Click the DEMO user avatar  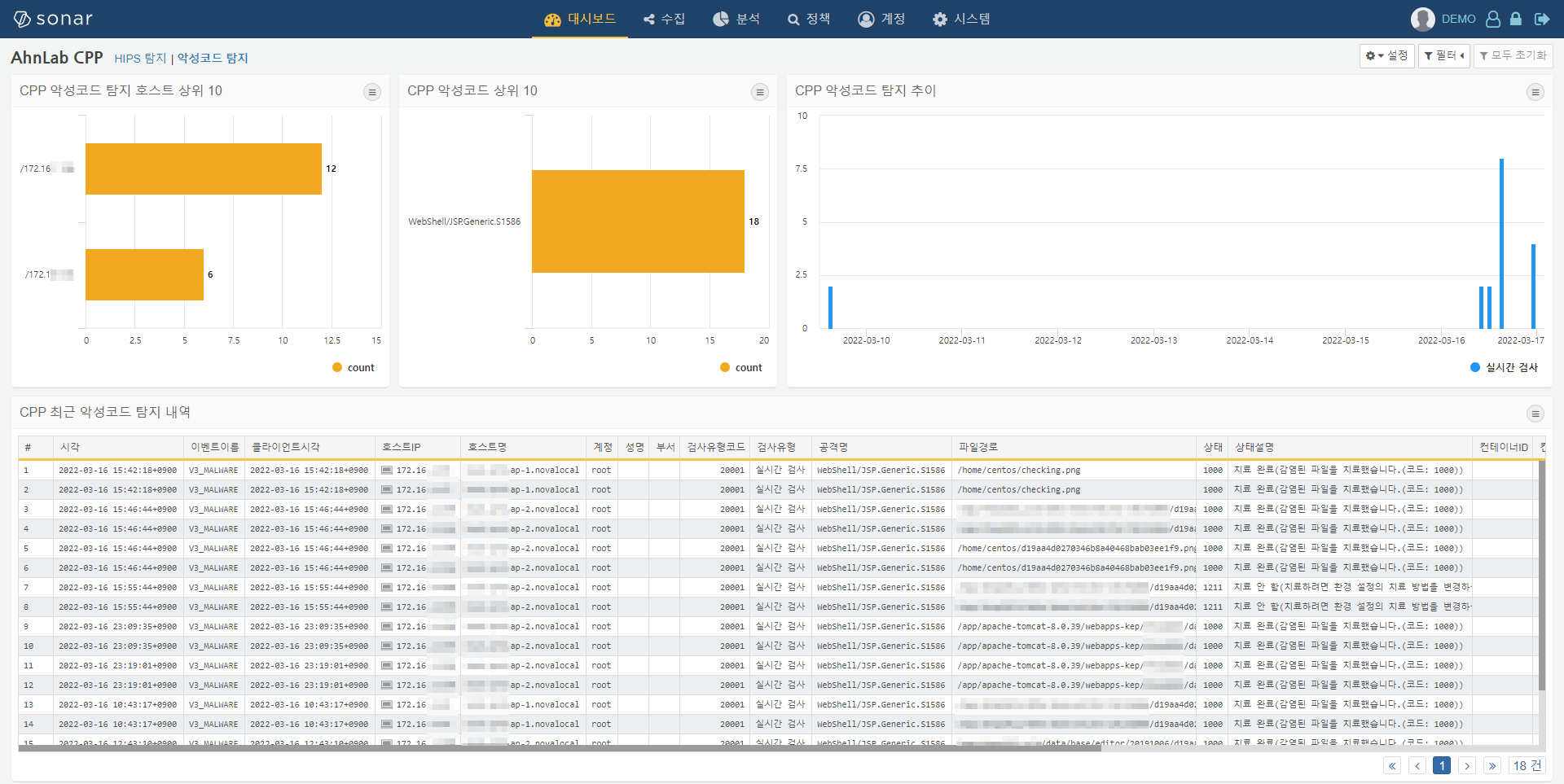coord(1422,19)
